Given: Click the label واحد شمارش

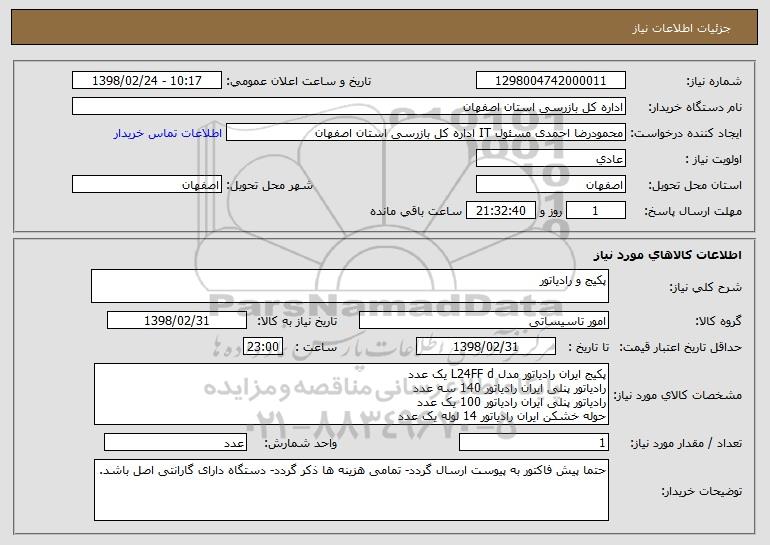Looking at the screenshot, I should 301,443.
